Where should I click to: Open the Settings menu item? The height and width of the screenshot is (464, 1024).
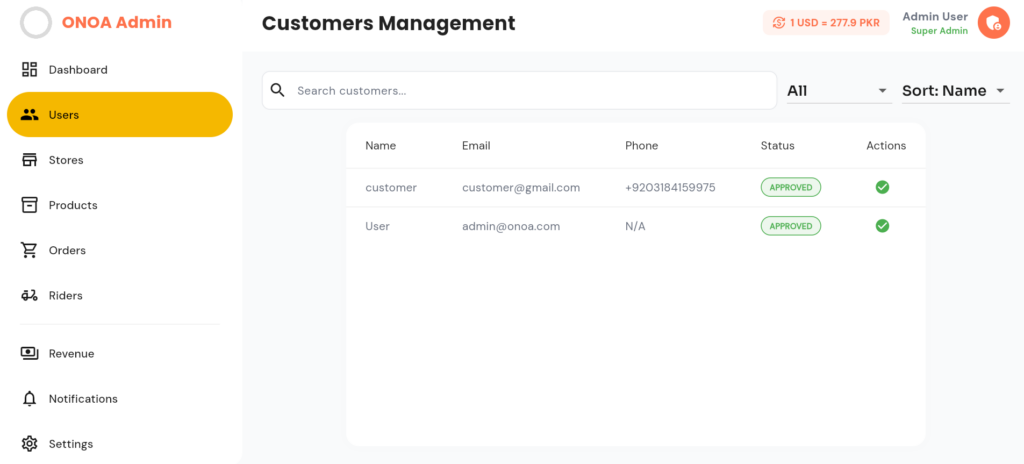pos(120,444)
